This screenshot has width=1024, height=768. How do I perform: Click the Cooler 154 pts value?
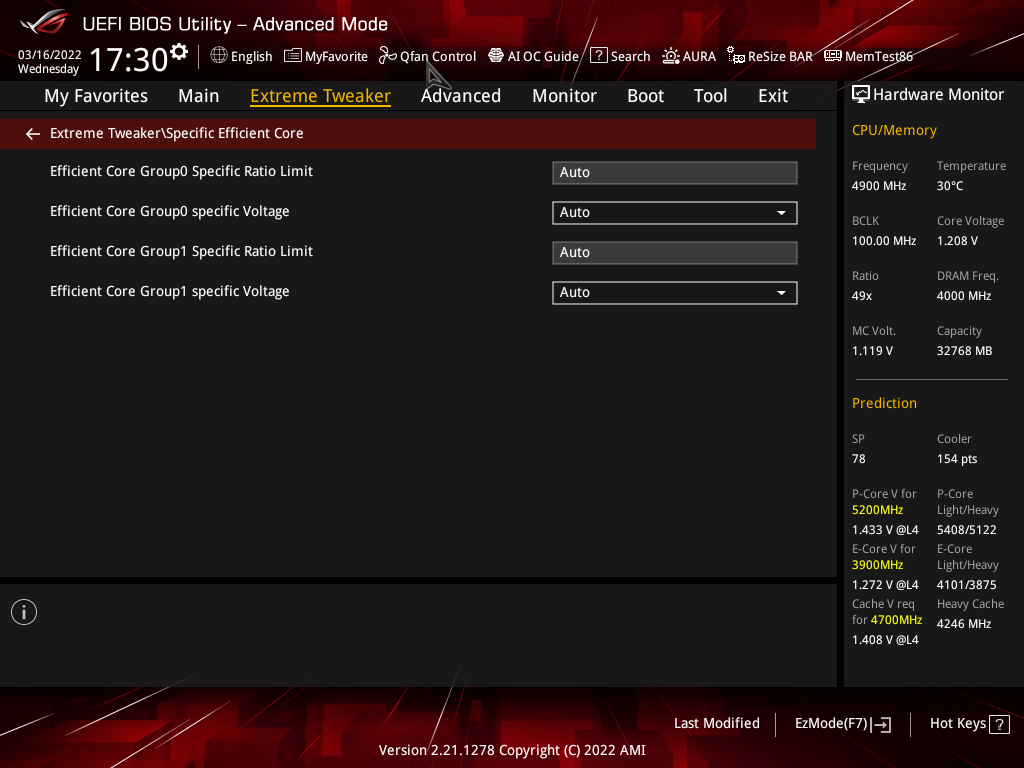957,459
